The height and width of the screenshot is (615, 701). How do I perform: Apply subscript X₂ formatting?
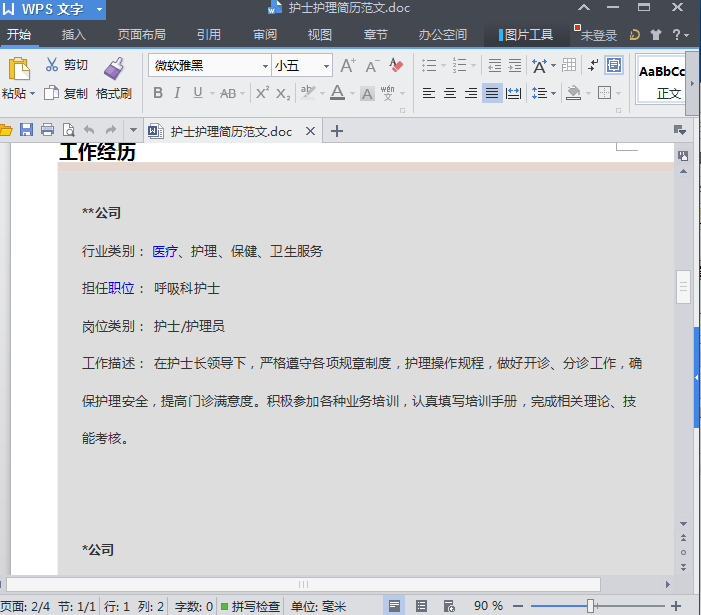(283, 93)
